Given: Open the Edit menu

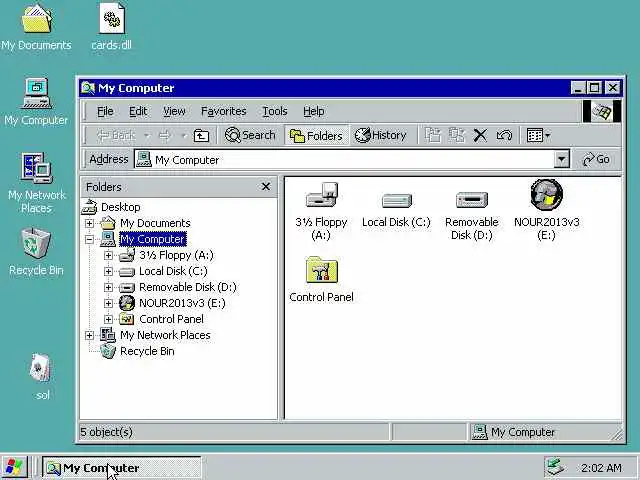Looking at the screenshot, I should 138,111.
